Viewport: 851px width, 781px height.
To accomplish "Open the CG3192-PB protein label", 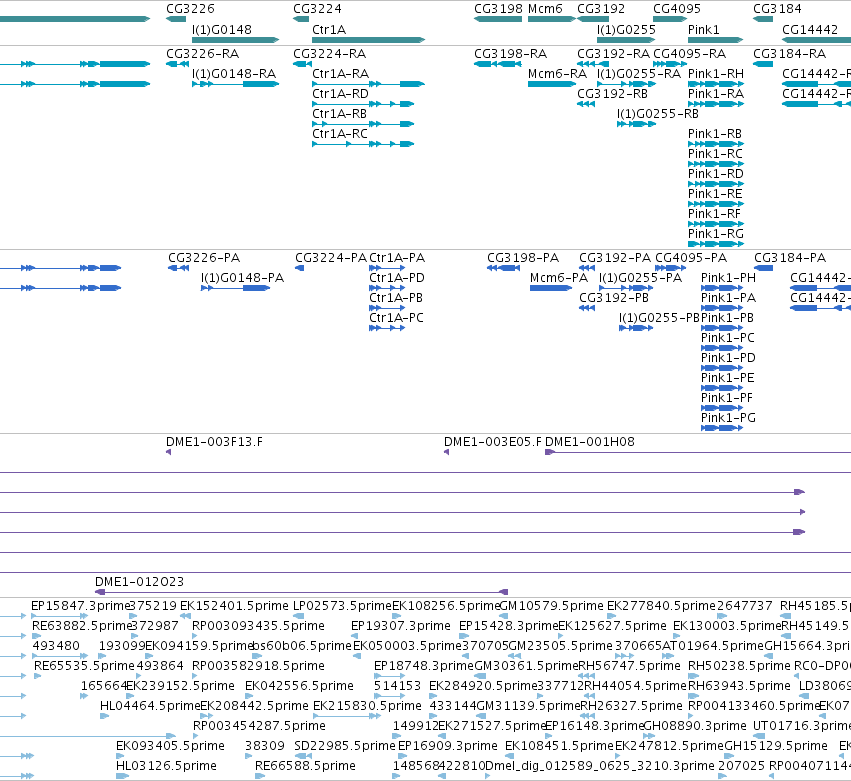I will [614, 297].
